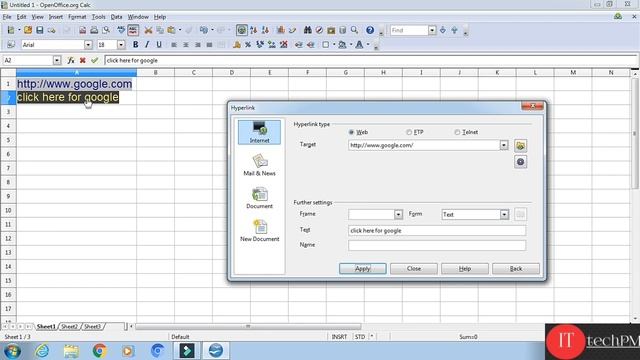Open the Tools menu
The image size is (640, 360).
(98, 17)
